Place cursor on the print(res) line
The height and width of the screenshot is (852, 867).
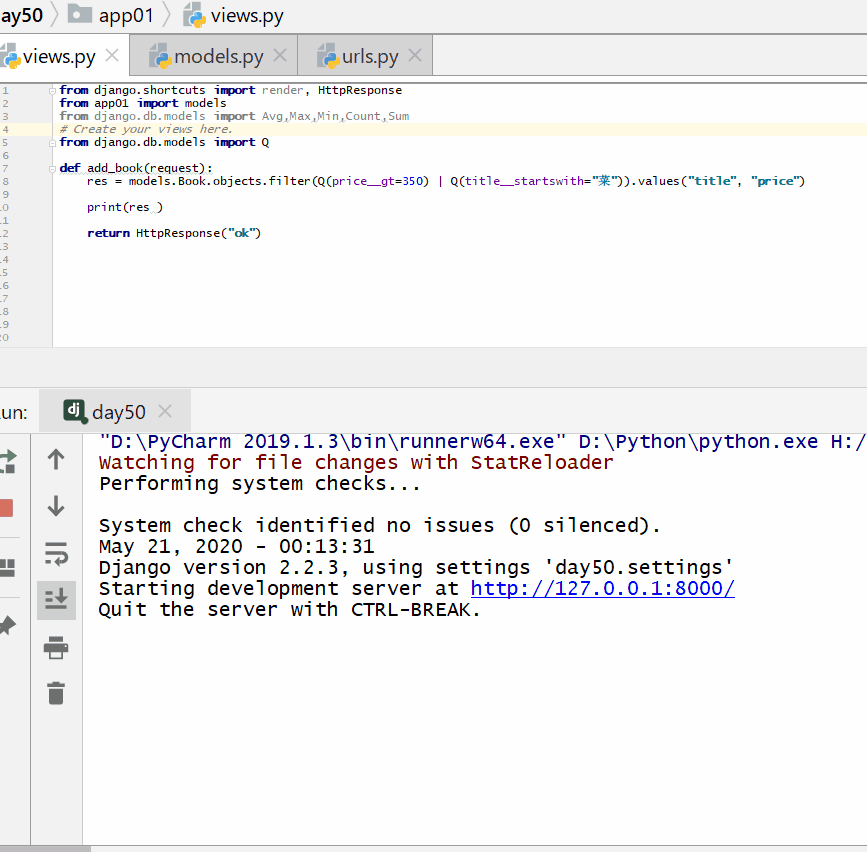tap(125, 207)
